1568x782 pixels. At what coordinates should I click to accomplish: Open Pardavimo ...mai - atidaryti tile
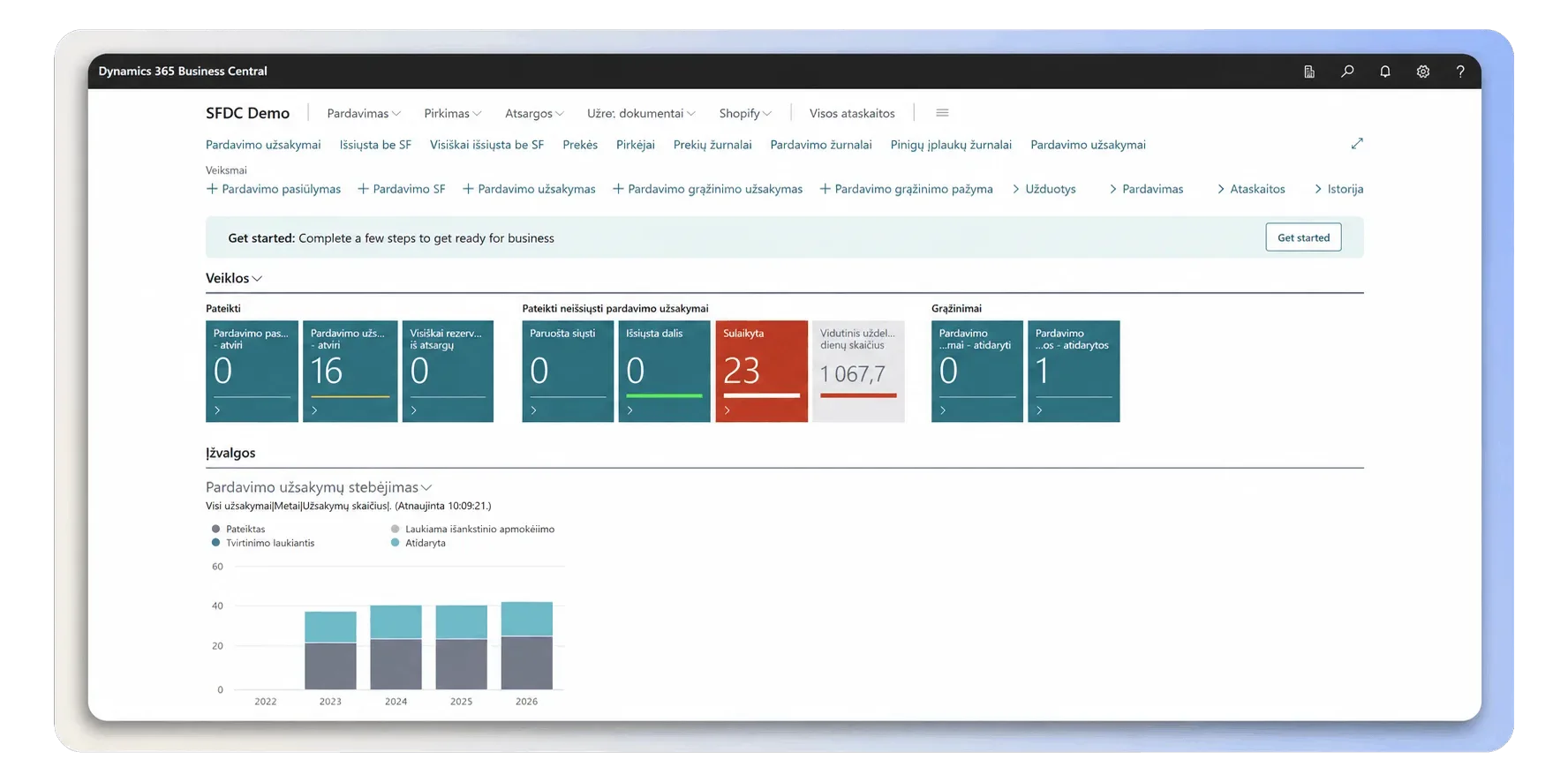point(977,371)
